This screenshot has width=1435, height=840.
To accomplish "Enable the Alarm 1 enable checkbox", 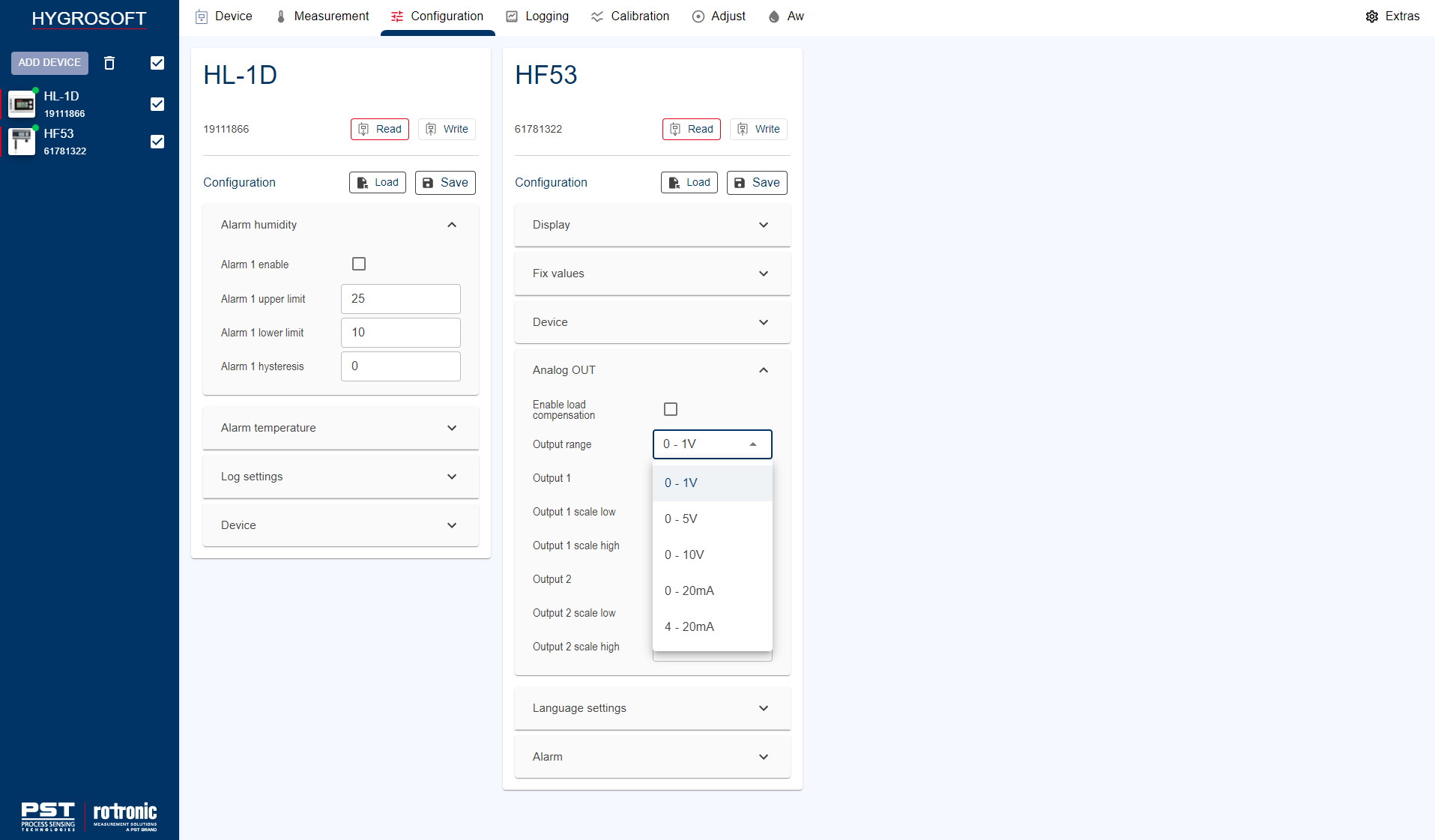I will 359,264.
